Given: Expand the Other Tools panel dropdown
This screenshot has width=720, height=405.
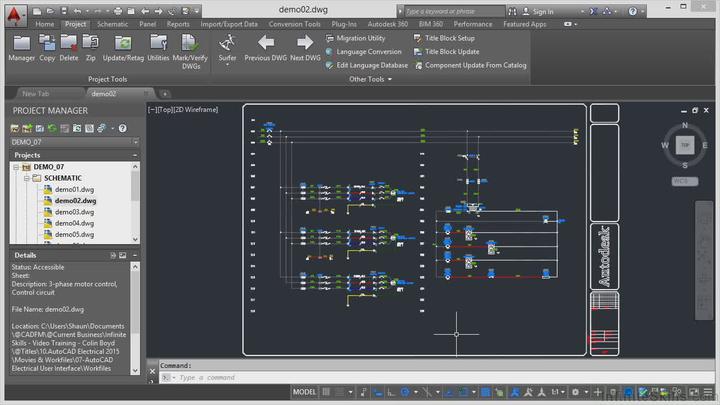Looking at the screenshot, I should click(370, 79).
